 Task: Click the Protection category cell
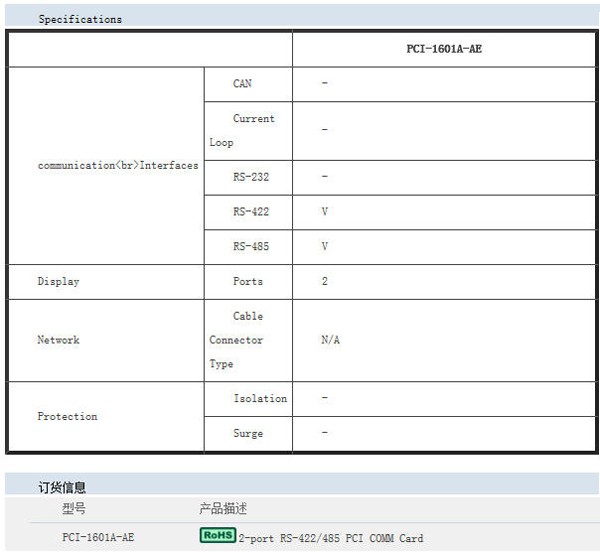pos(67,416)
